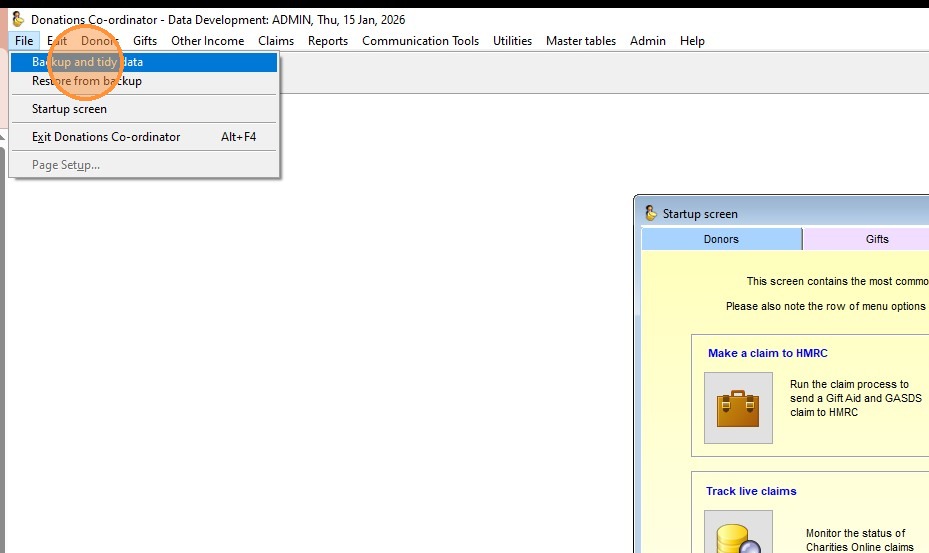Click the briefcase Make a claim icon

click(738, 408)
